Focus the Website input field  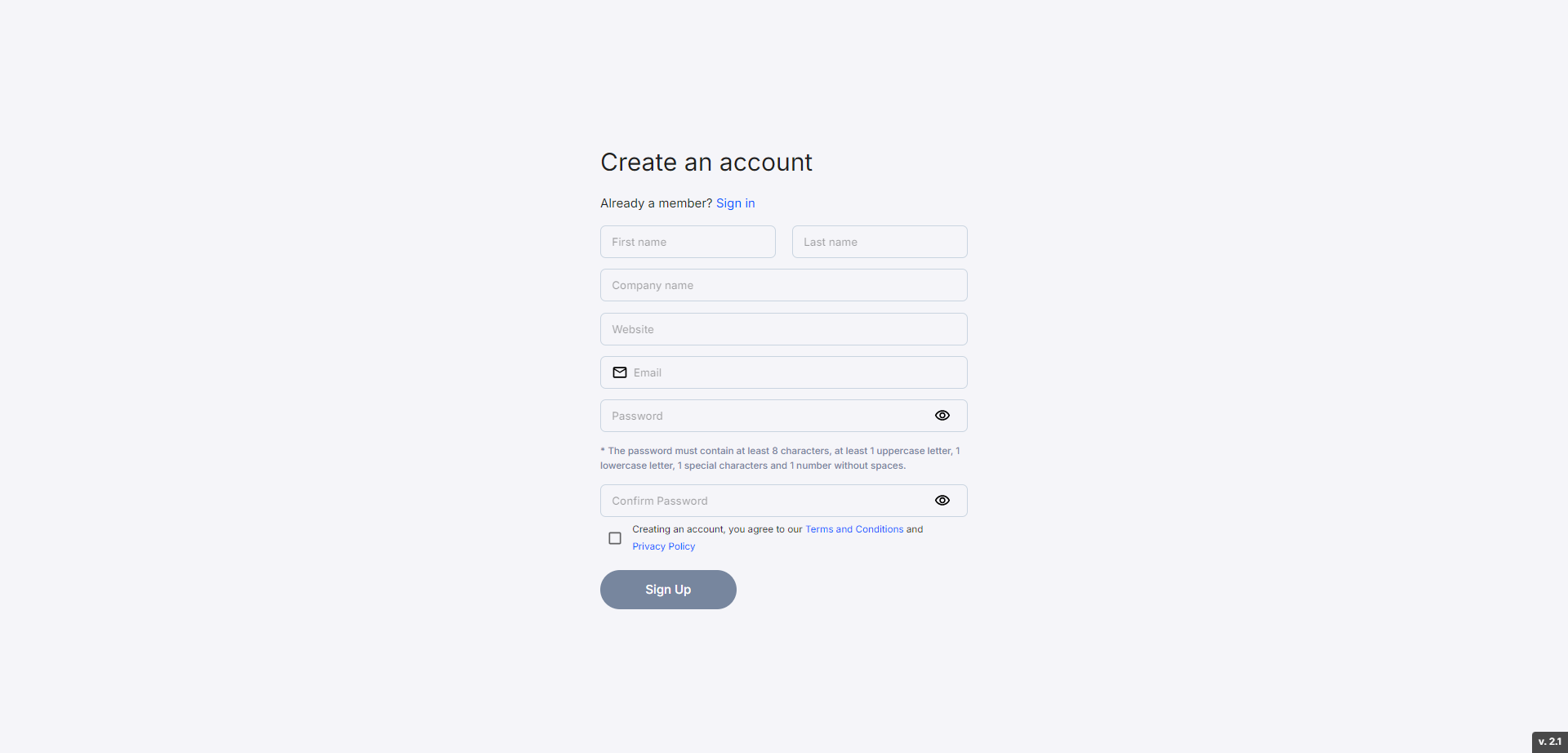click(x=783, y=329)
